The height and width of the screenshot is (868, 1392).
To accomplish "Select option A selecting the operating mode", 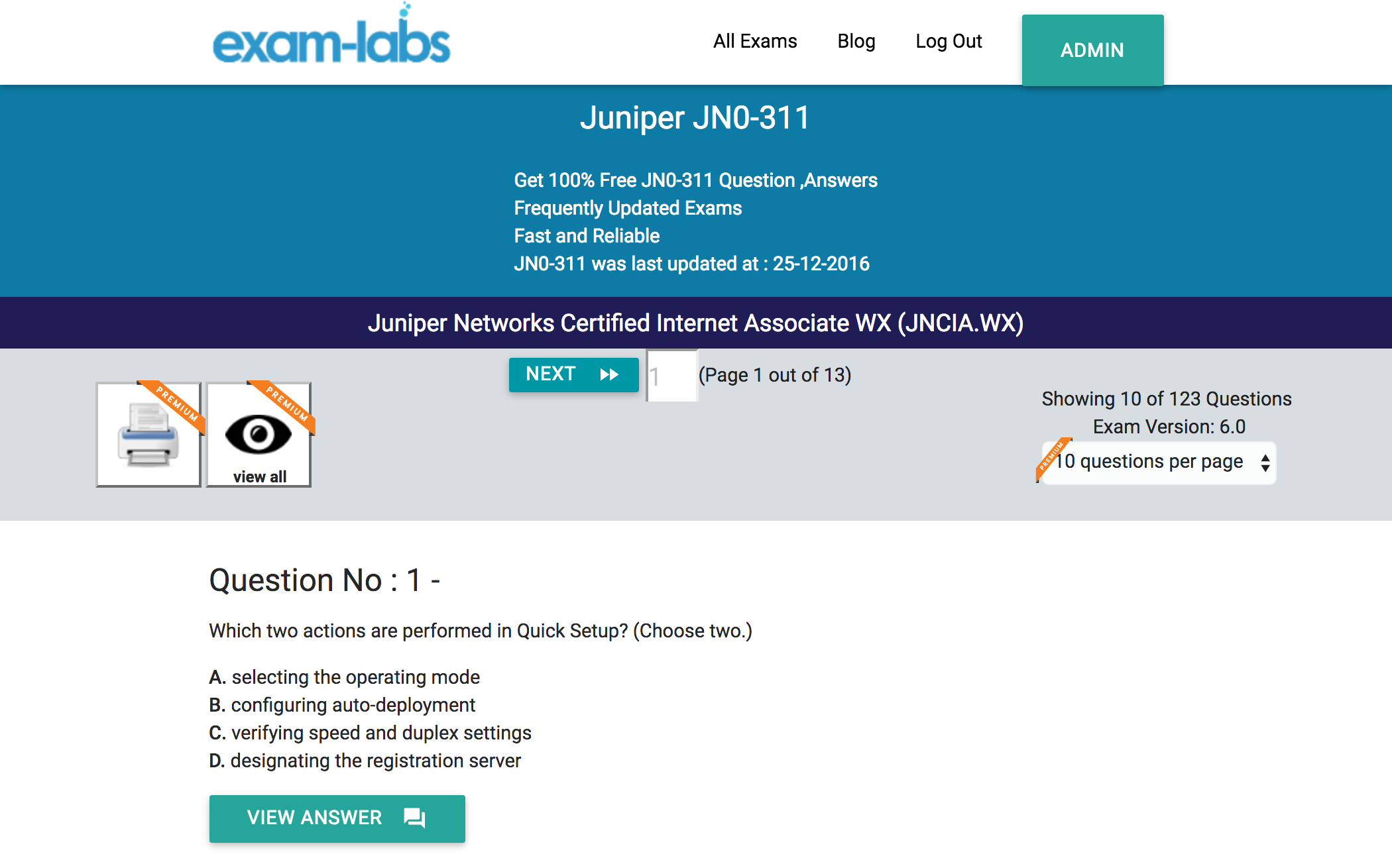I will 345,677.
